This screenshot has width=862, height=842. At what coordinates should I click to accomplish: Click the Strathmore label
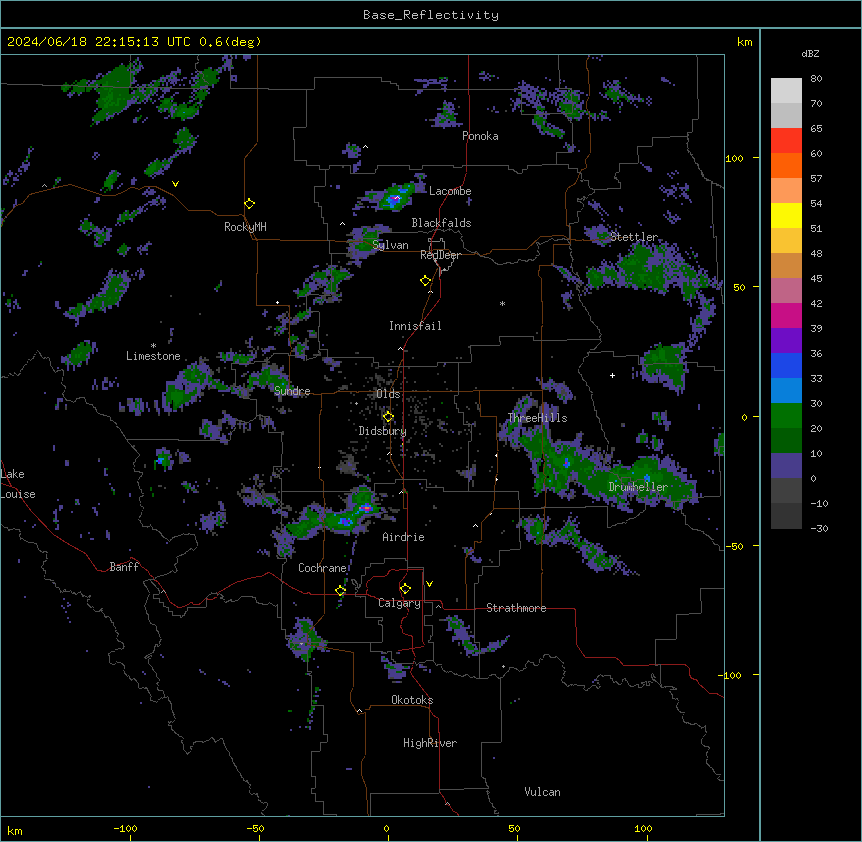tap(516, 608)
